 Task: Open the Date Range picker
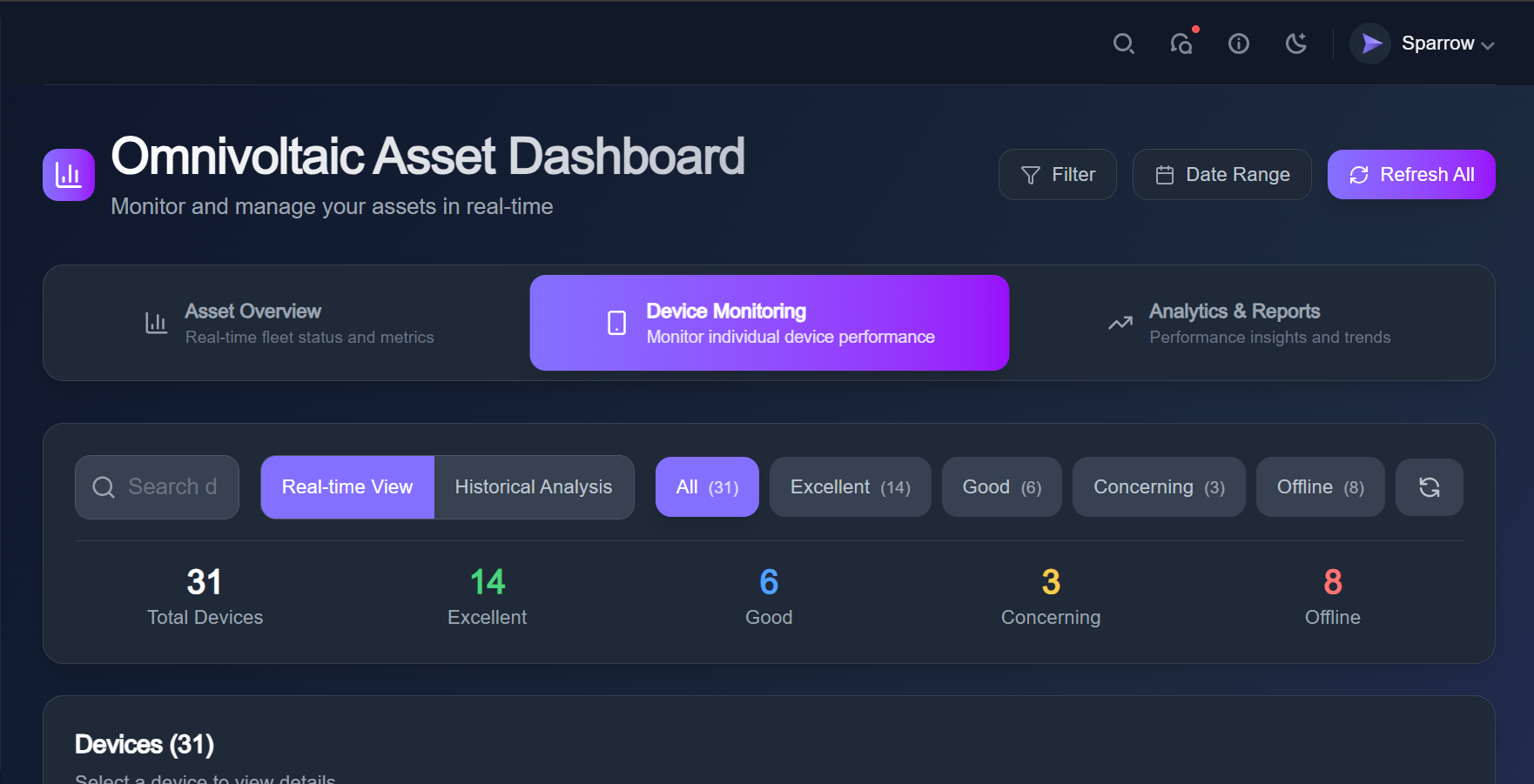(x=1221, y=175)
